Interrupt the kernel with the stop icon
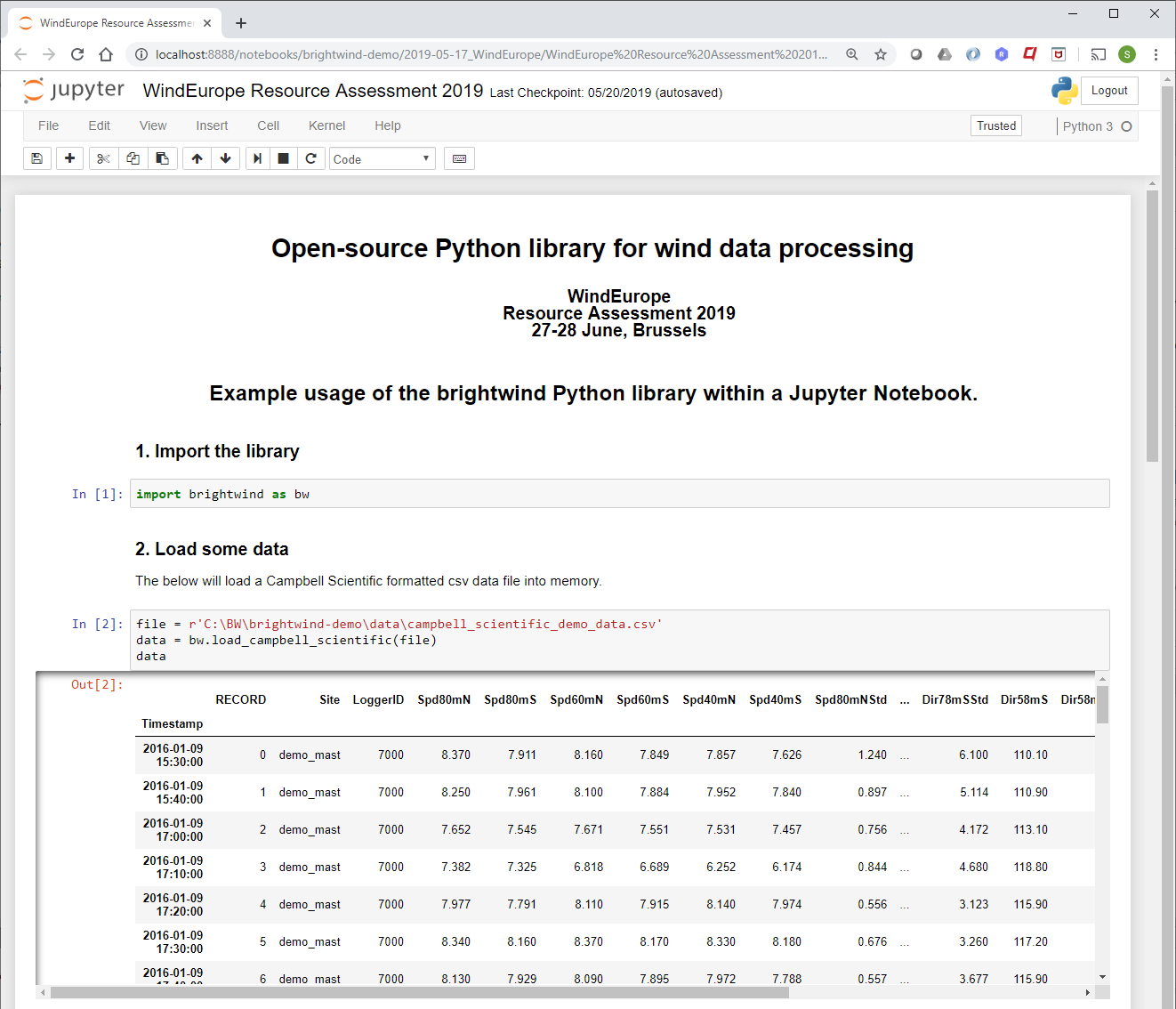This screenshot has height=1009, width=1176. click(283, 158)
